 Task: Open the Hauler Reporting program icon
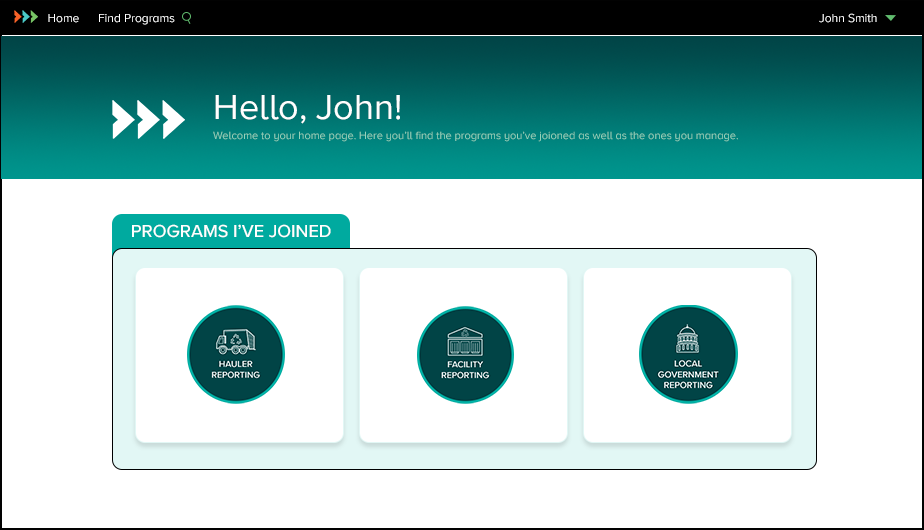pyautogui.click(x=236, y=354)
